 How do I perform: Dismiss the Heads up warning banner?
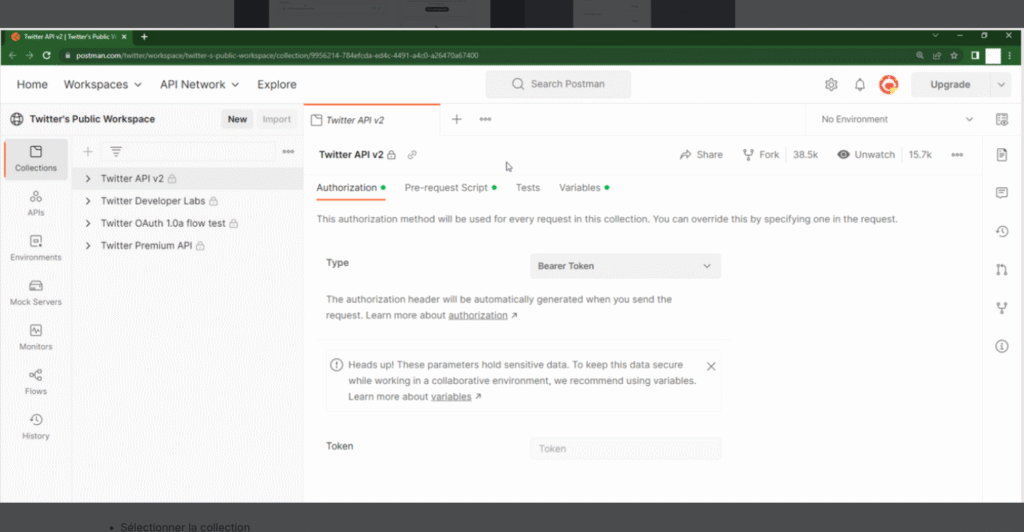711,366
